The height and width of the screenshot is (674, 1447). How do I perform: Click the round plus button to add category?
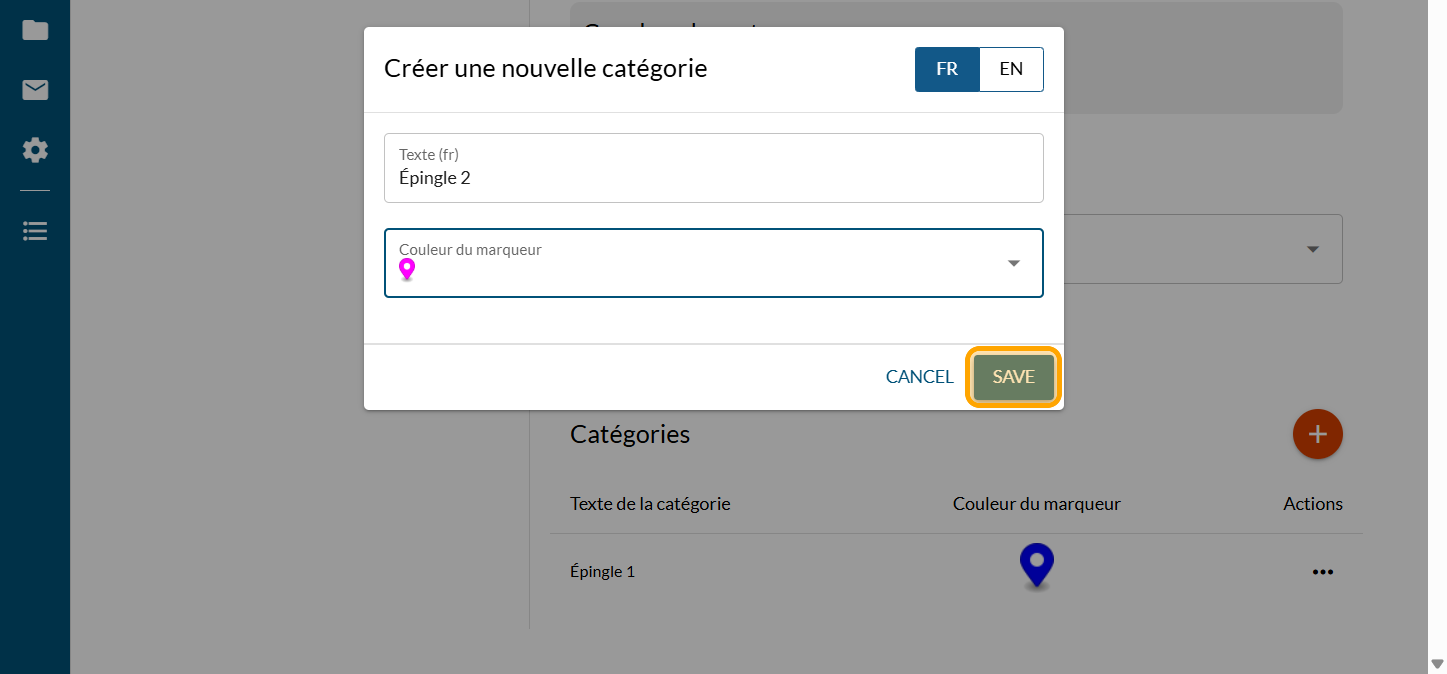1317,434
